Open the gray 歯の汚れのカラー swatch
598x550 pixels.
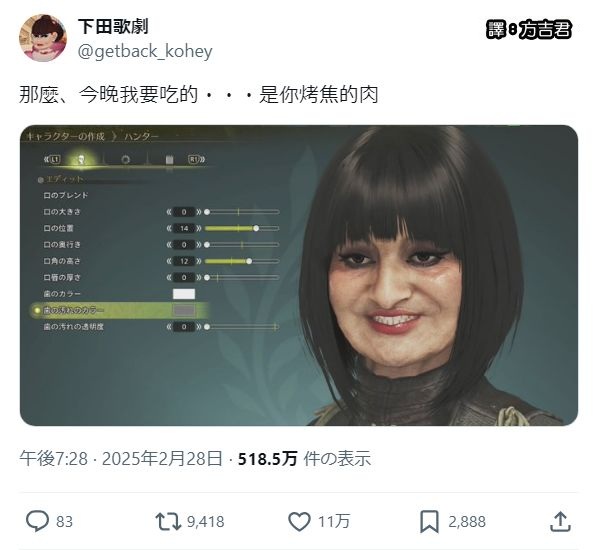(x=184, y=310)
